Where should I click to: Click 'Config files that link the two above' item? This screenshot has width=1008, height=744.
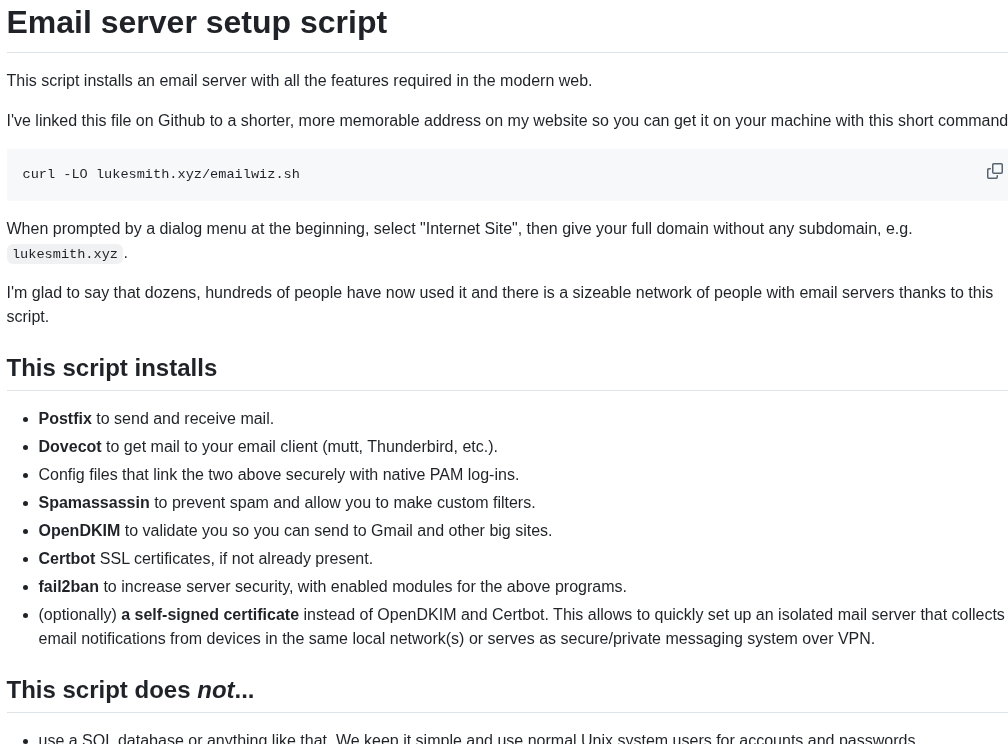pyautogui.click(x=278, y=475)
